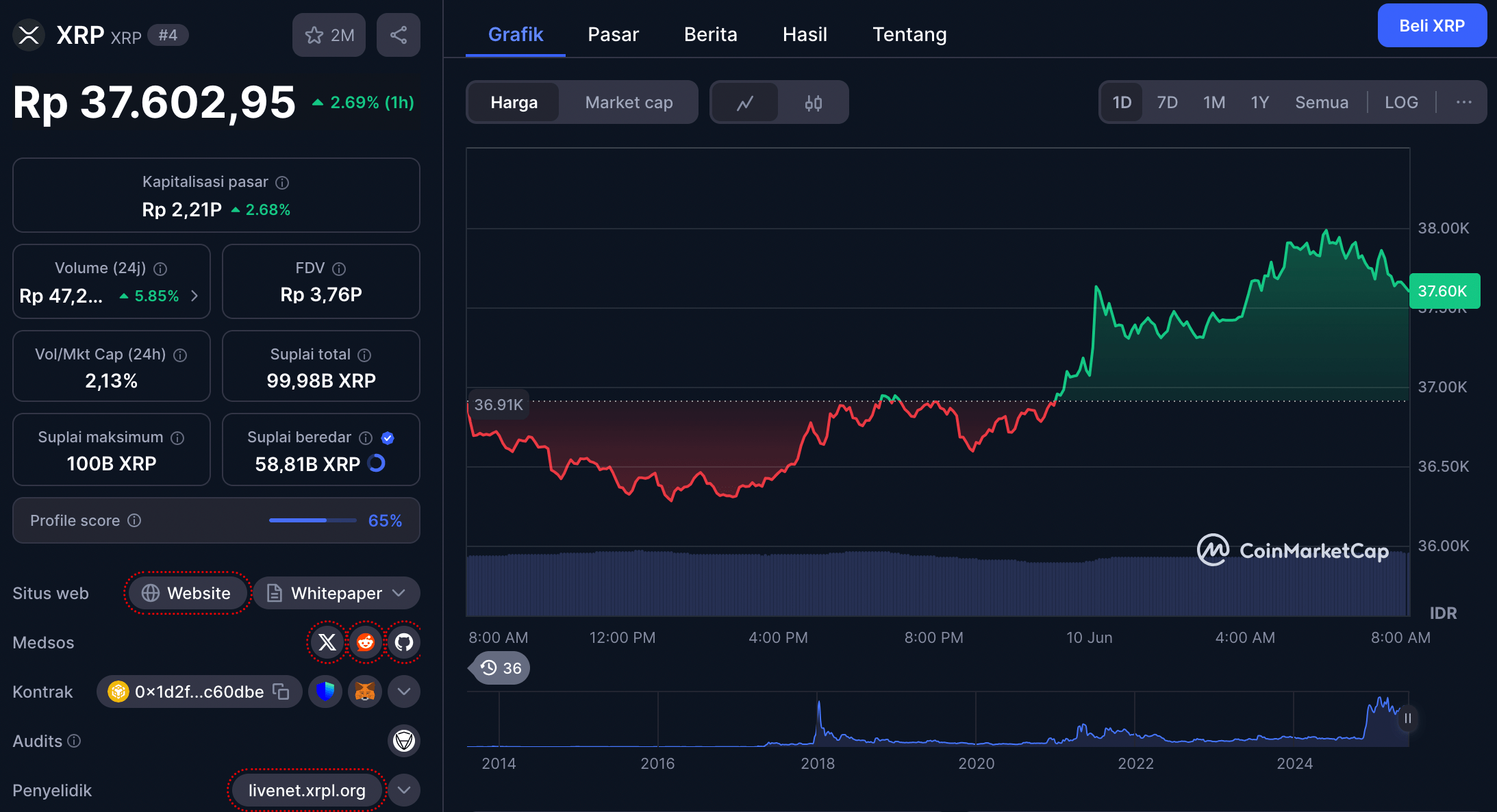Toggle the LOG scale option
The width and height of the screenshot is (1497, 812).
pyautogui.click(x=1401, y=103)
